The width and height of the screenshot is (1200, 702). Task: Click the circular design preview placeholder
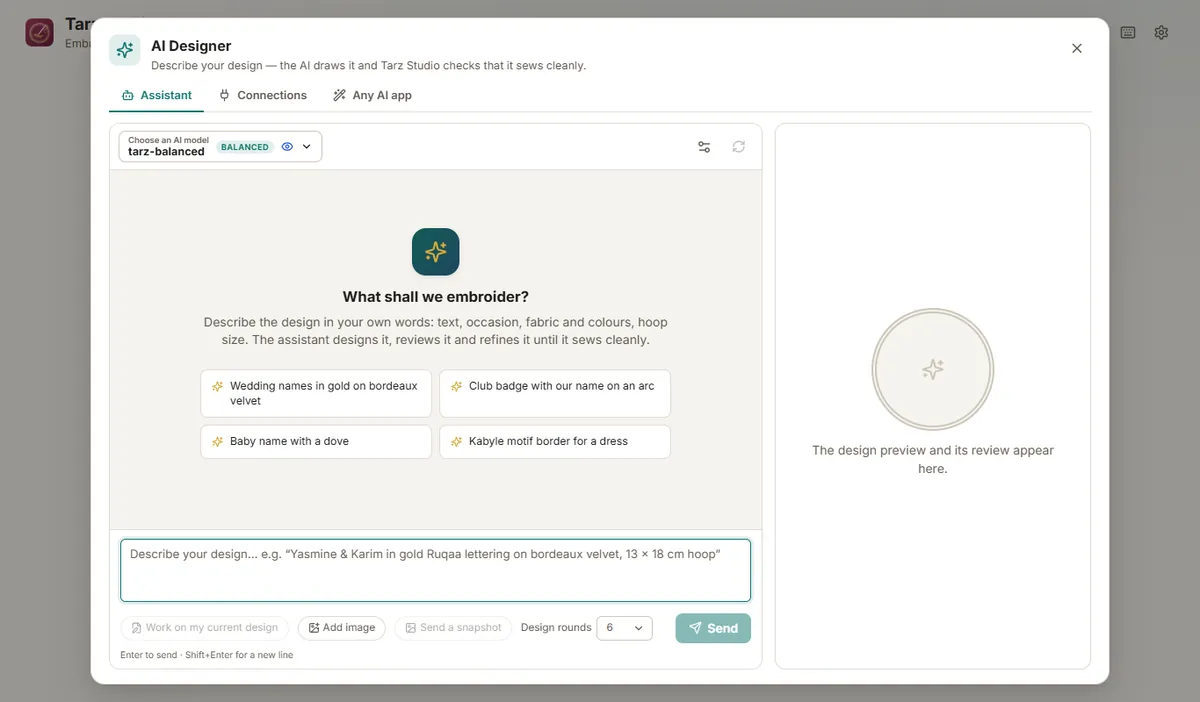(x=933, y=370)
